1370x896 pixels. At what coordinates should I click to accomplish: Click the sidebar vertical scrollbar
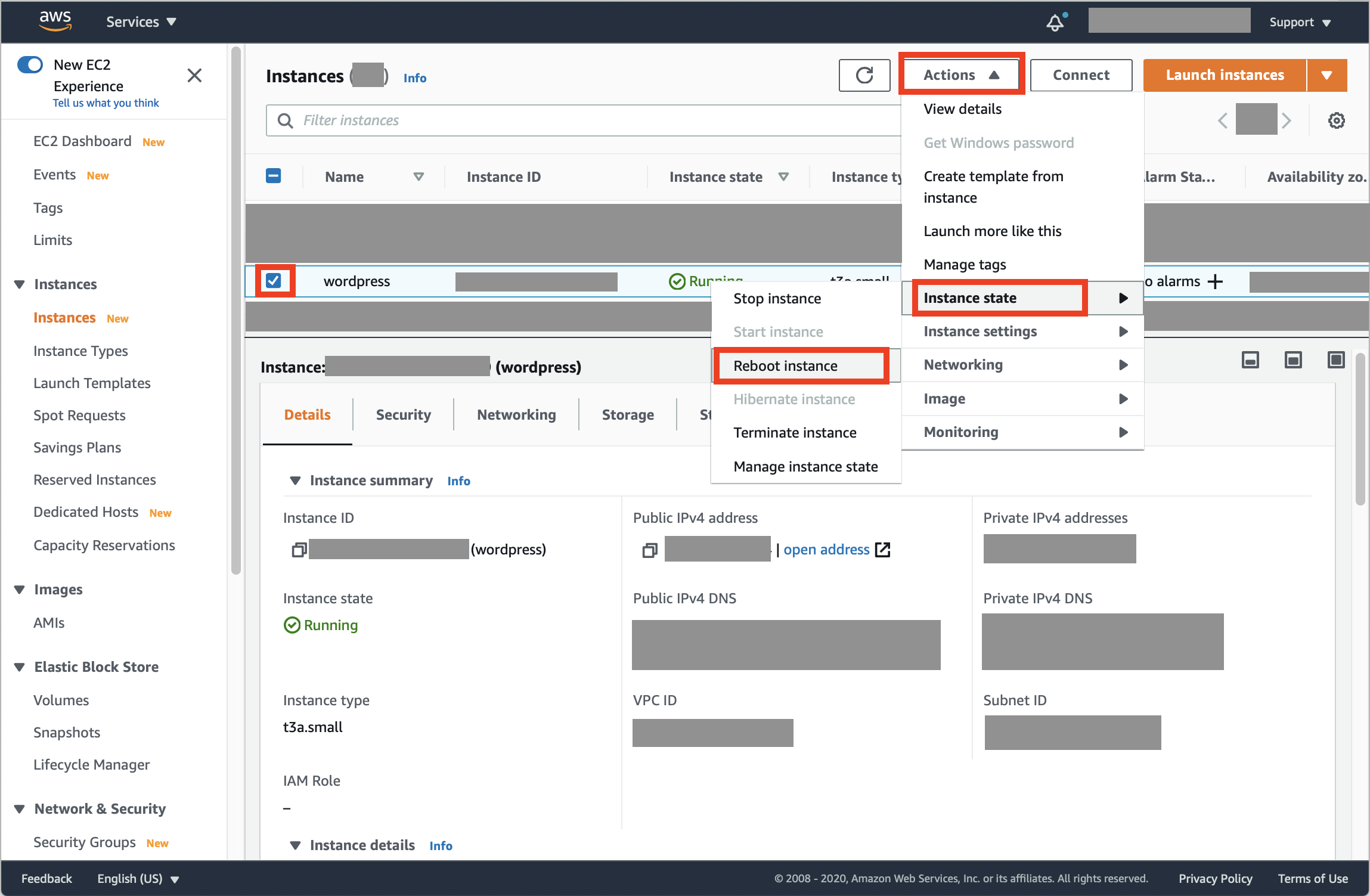(235, 310)
